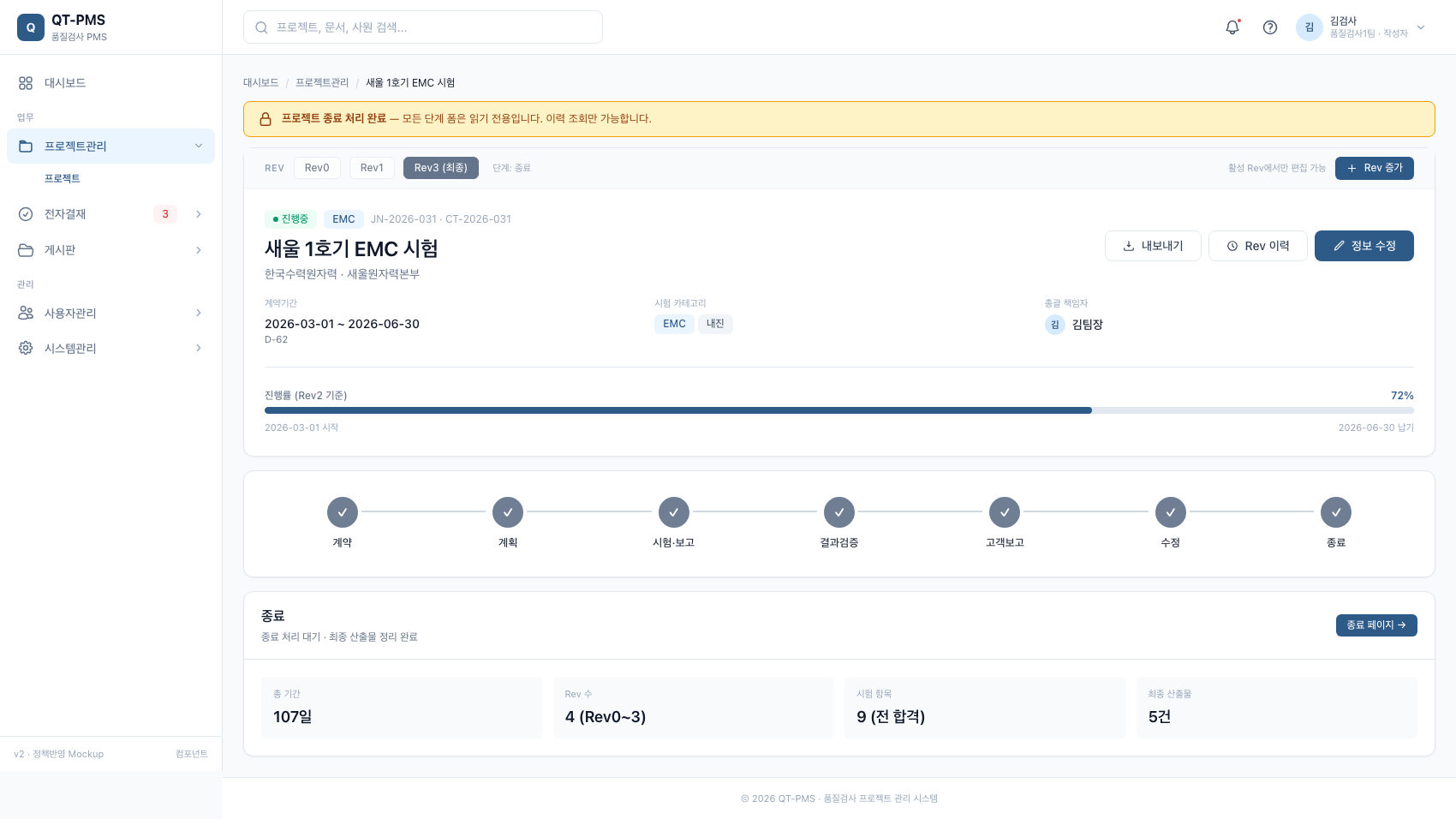Follow the 대시보드 breadcrumb link
This screenshot has width=1456, height=819.
tap(261, 83)
